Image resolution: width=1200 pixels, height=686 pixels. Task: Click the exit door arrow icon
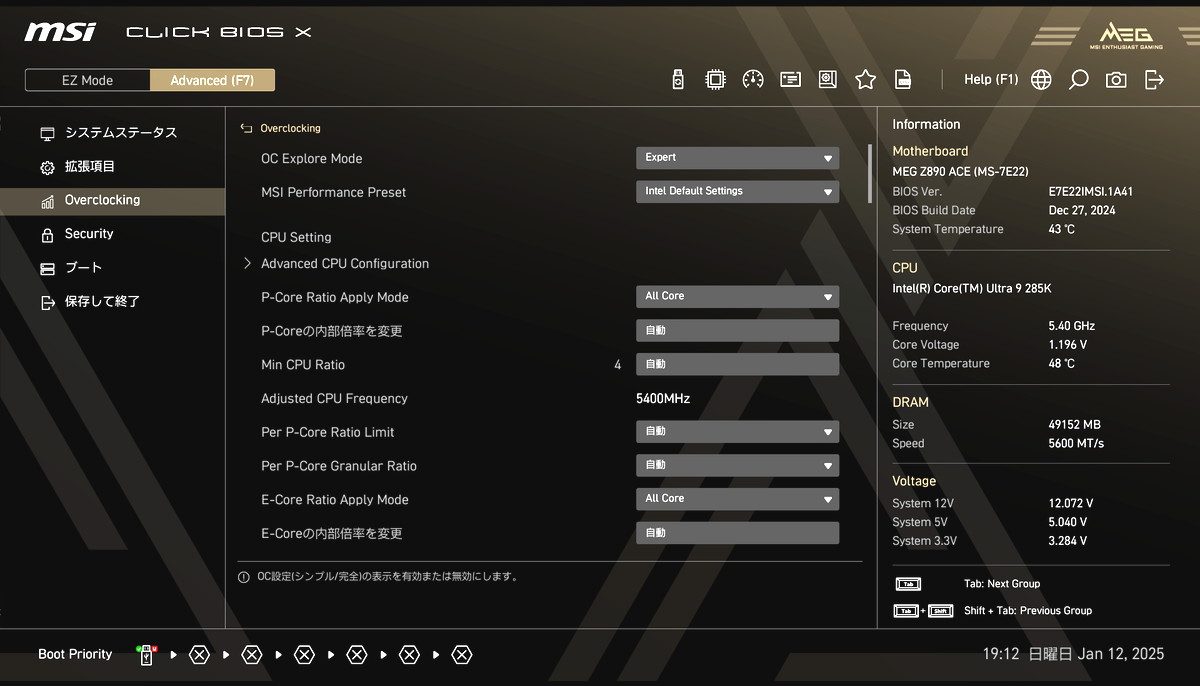pos(1154,80)
